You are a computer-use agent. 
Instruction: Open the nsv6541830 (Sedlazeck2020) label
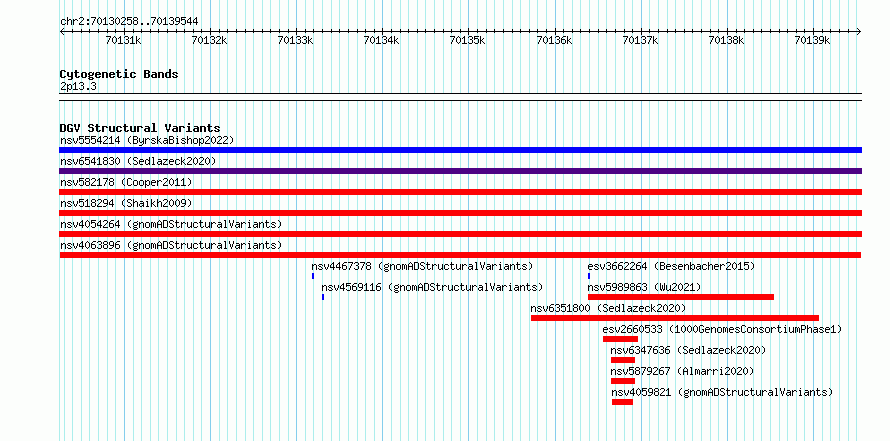point(138,161)
